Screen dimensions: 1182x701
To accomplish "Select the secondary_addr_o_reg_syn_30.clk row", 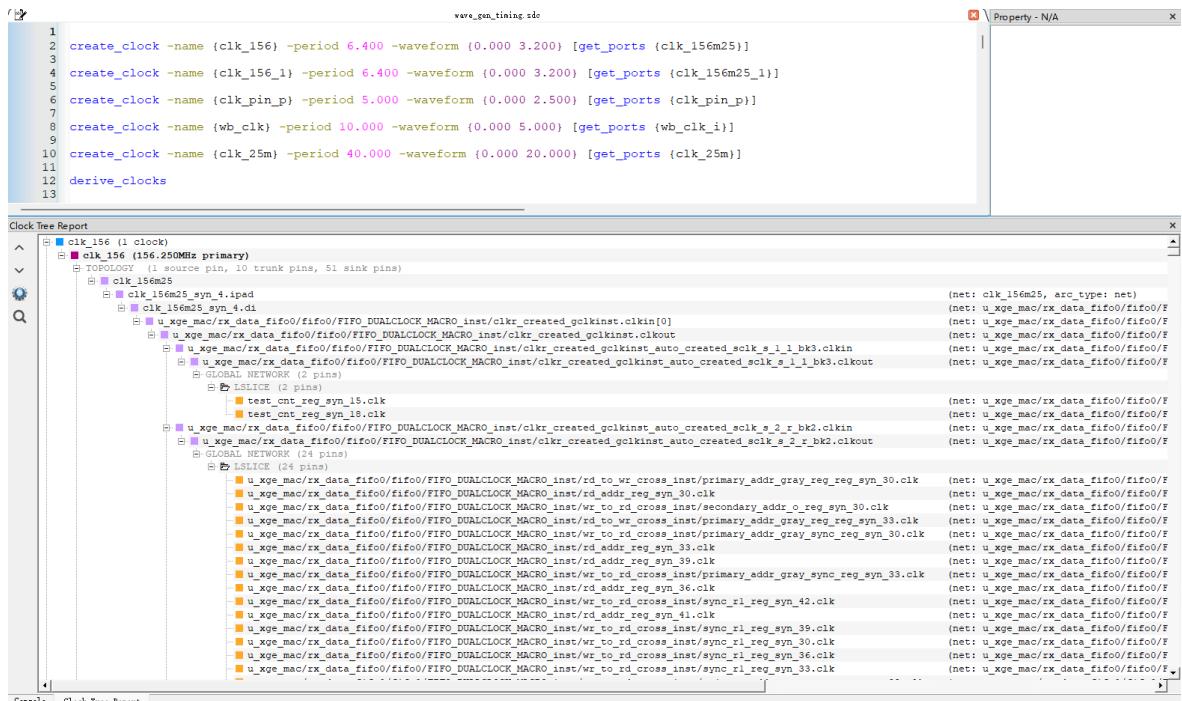I will click(568, 507).
